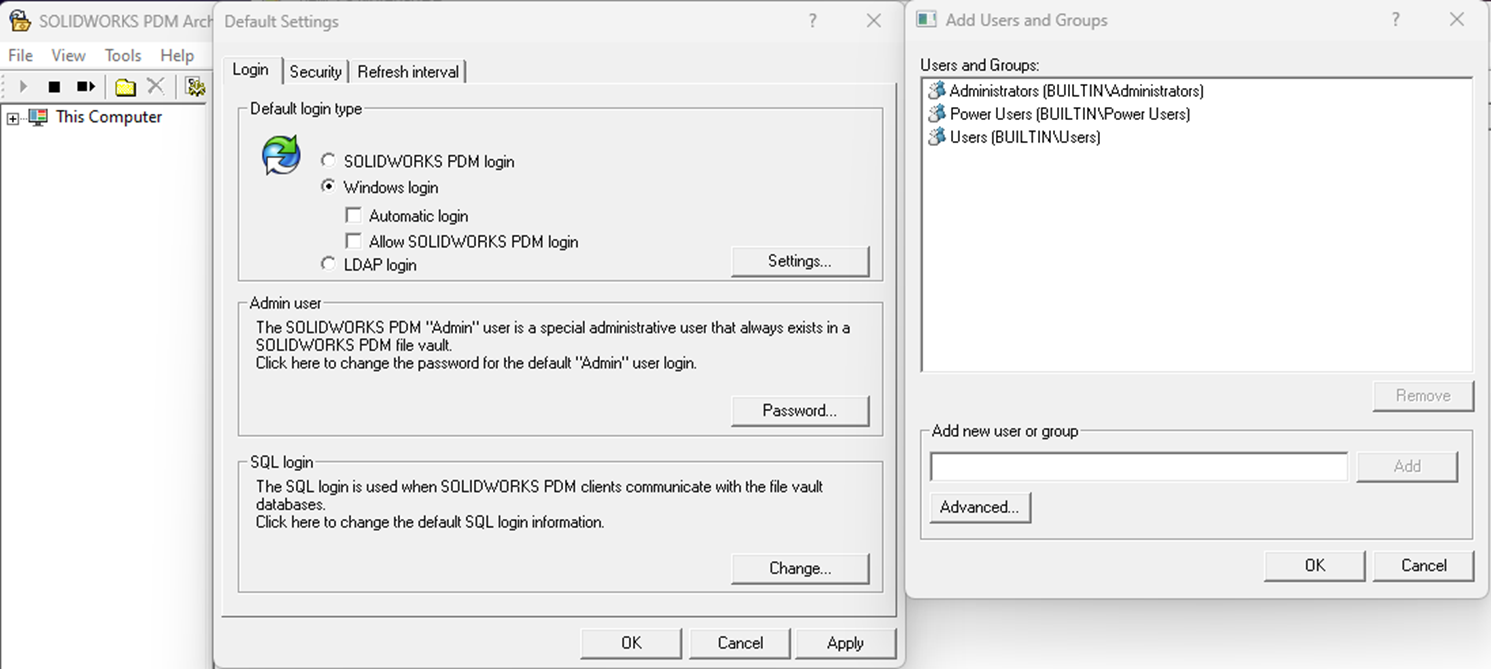Click the Start service play icon
Image resolution: width=1491 pixels, height=669 pixels.
click(x=23, y=87)
